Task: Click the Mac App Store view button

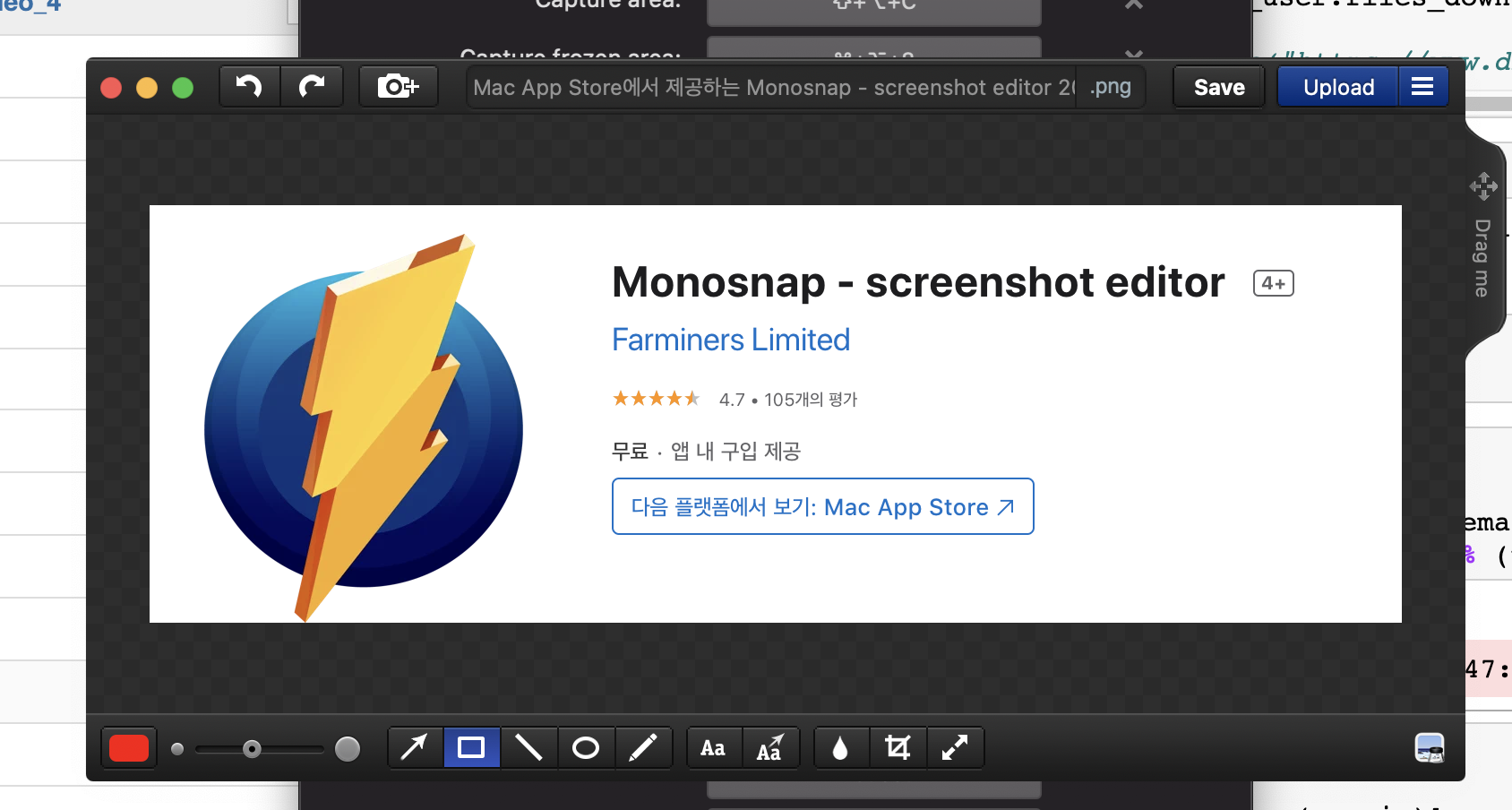Action: (x=822, y=506)
